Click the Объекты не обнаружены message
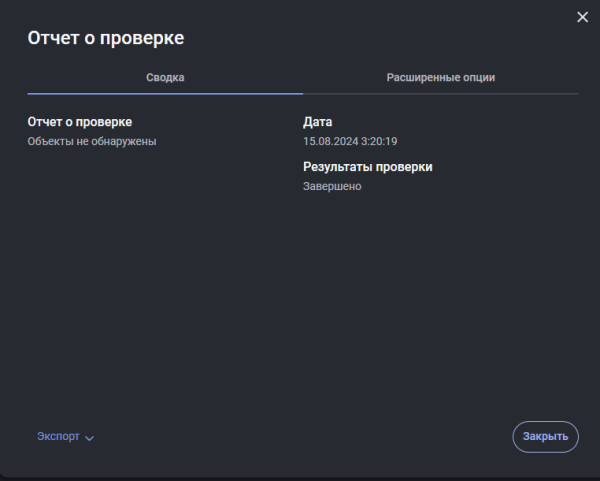This screenshot has width=600, height=481. pos(92,141)
